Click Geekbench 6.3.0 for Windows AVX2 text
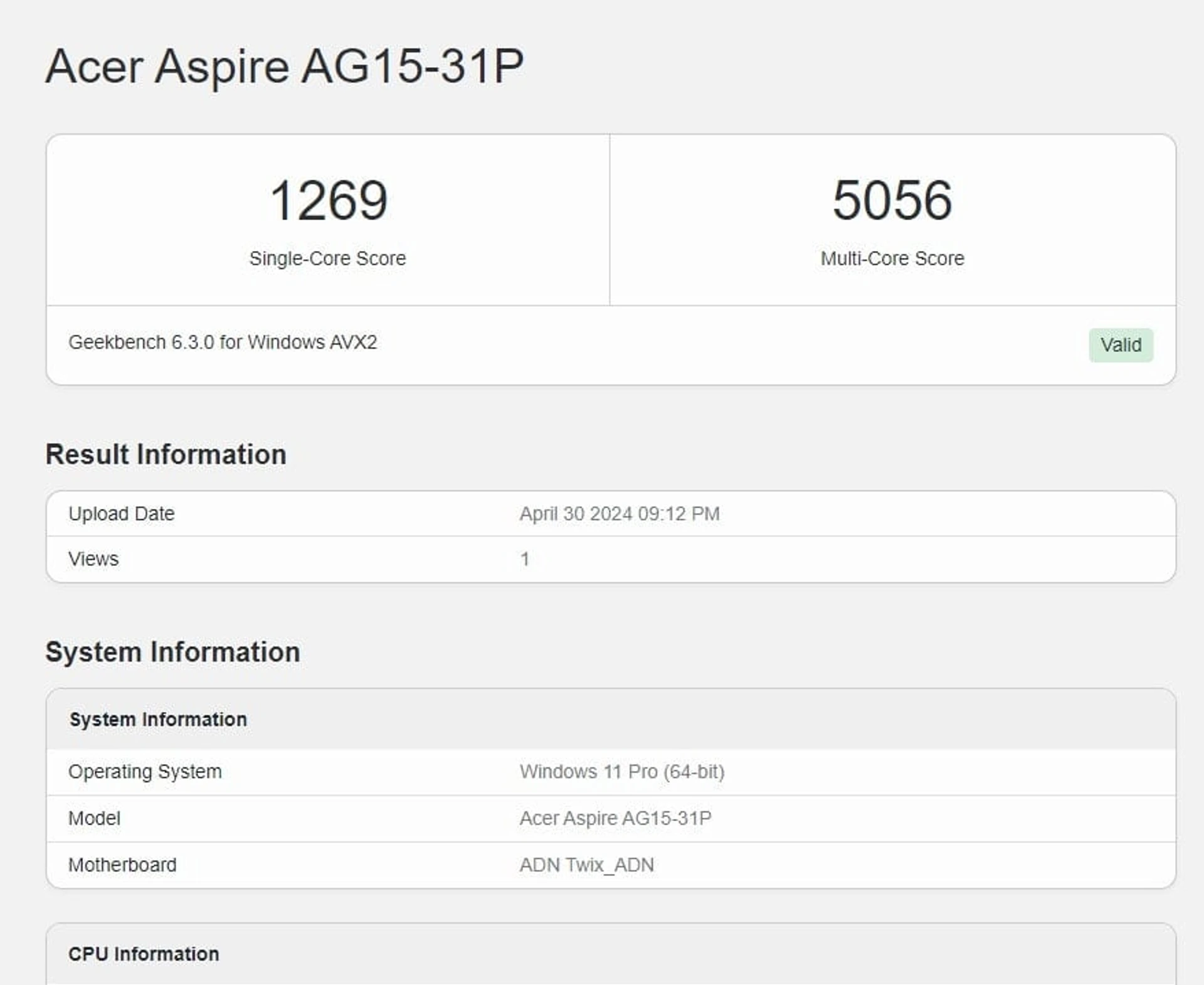The width and height of the screenshot is (1204, 985). [223, 343]
